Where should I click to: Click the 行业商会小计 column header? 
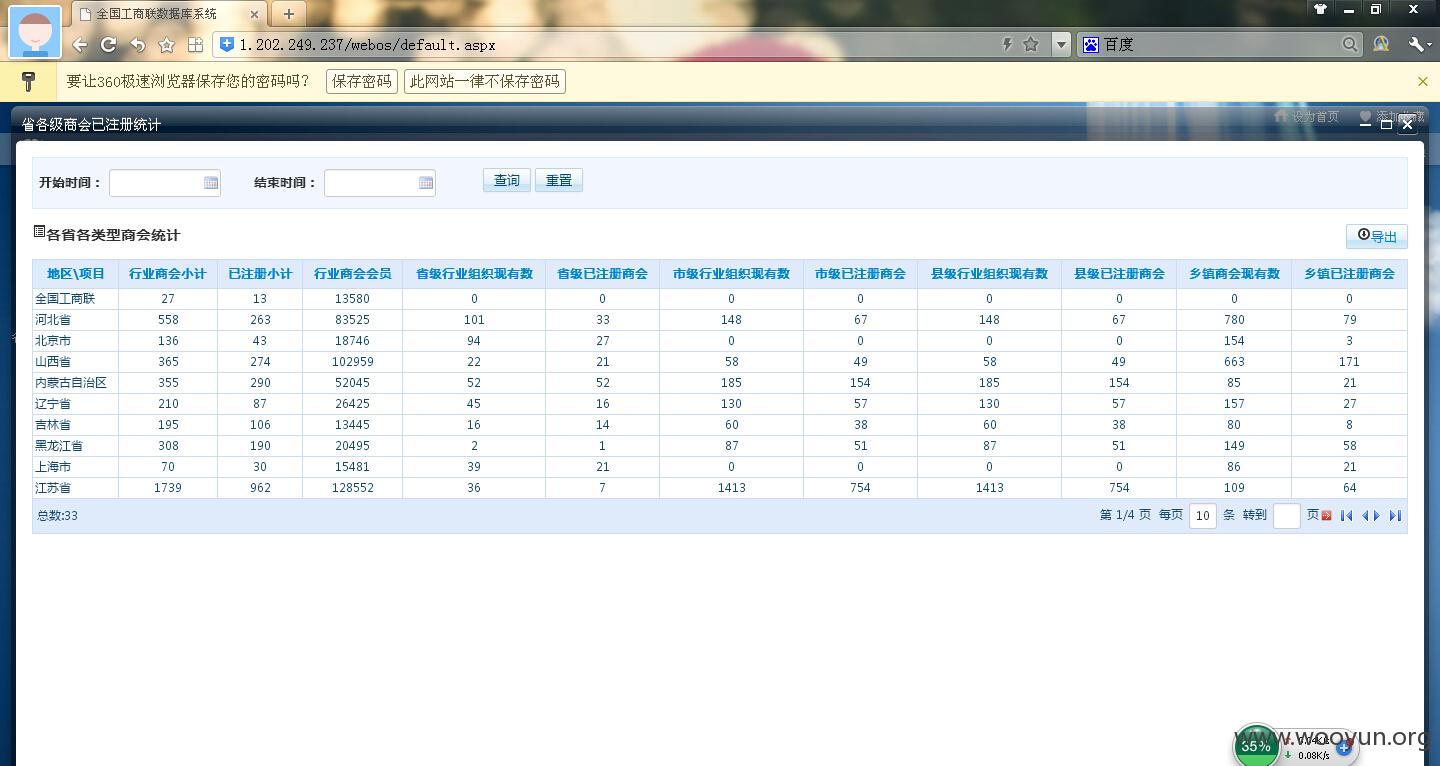(x=168, y=274)
